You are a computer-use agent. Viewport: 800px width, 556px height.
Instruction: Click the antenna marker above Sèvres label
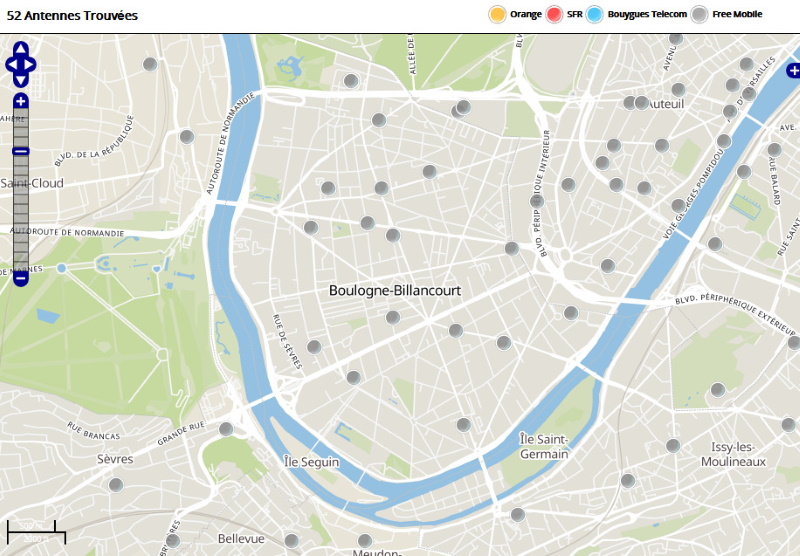pyautogui.click(x=226, y=429)
